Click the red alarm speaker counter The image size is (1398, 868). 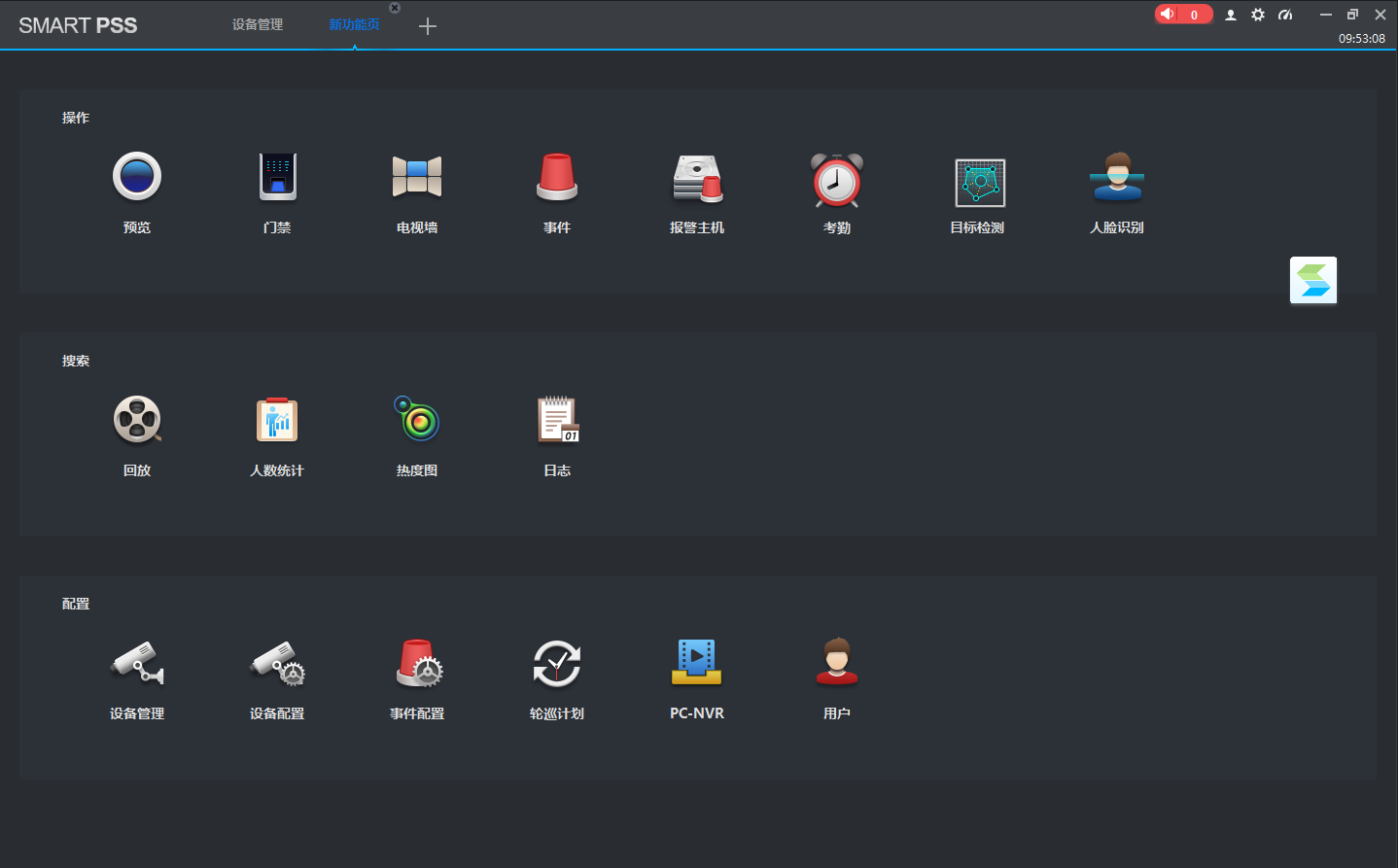point(1182,15)
